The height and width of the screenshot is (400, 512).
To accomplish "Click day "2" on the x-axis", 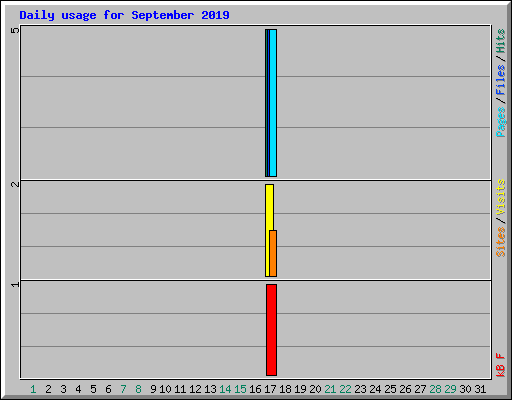I will coord(48,389).
